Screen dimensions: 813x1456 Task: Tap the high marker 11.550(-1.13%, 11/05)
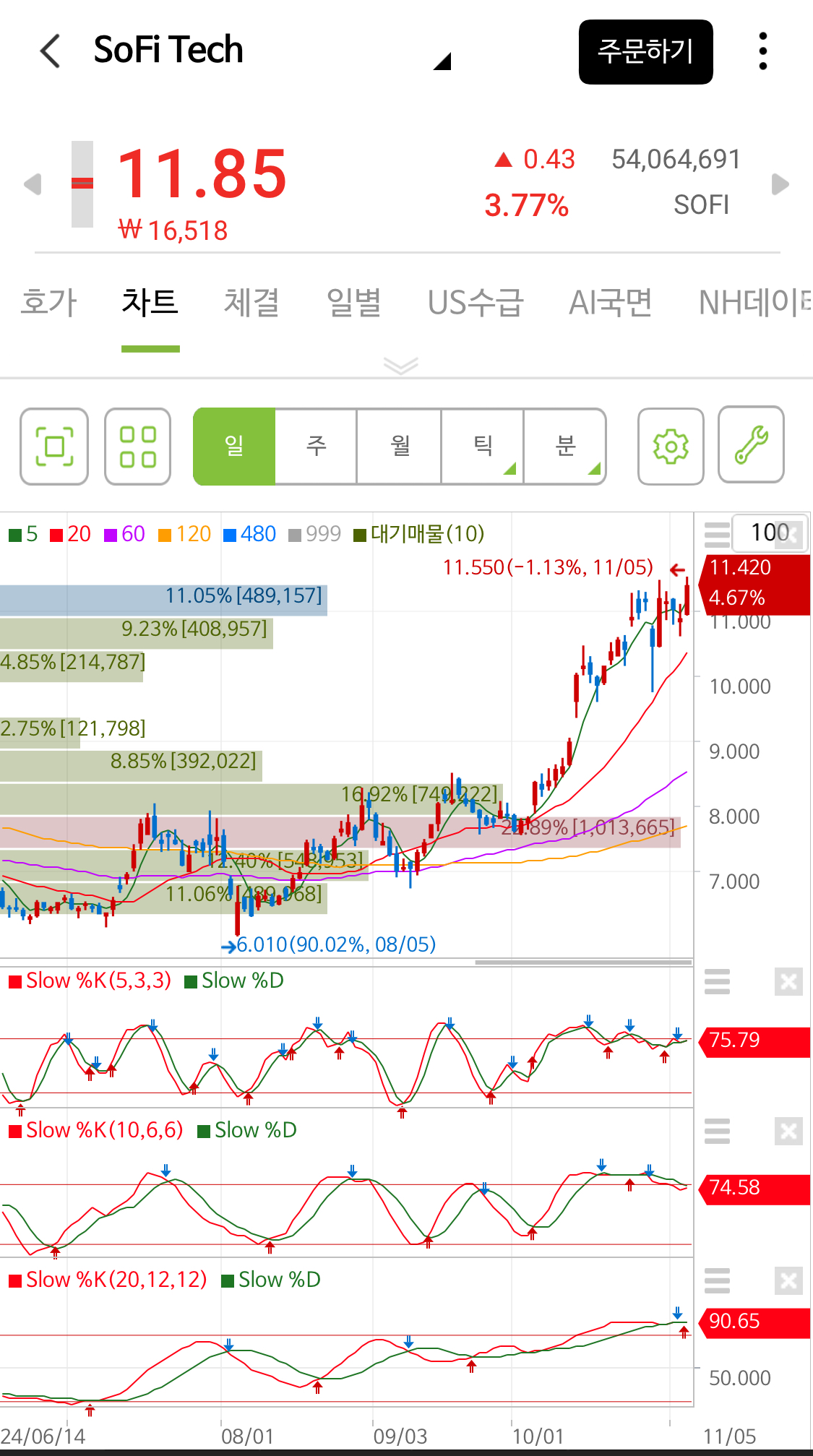coord(548,567)
